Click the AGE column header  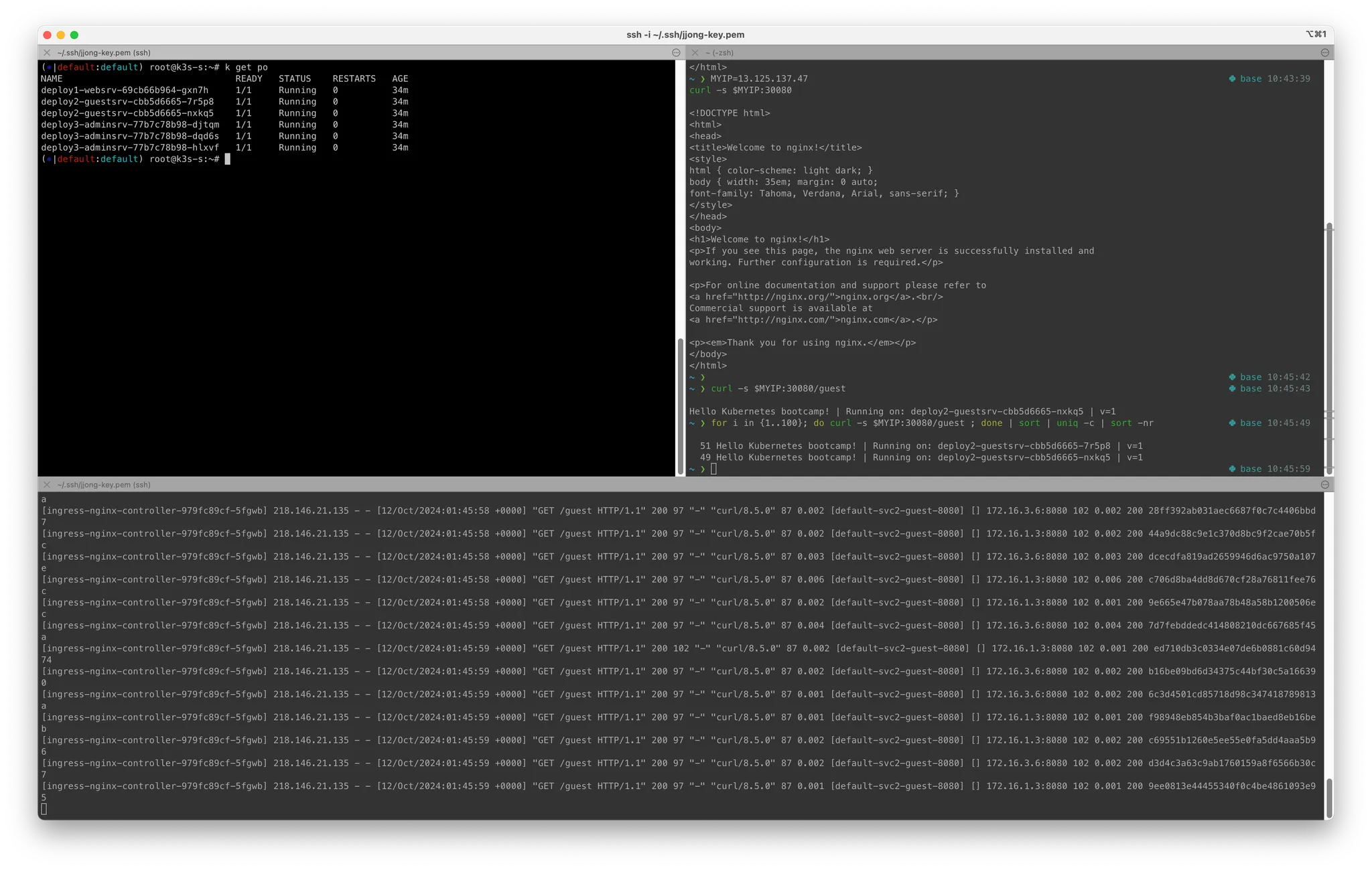(x=400, y=78)
